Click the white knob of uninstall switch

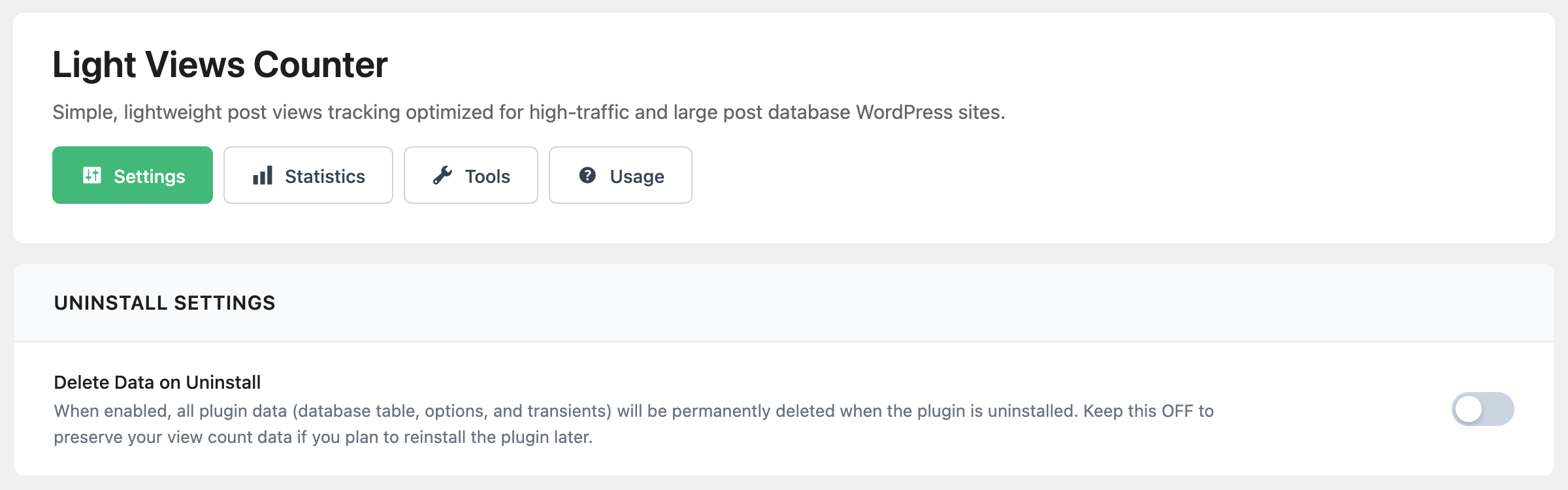(x=1469, y=410)
